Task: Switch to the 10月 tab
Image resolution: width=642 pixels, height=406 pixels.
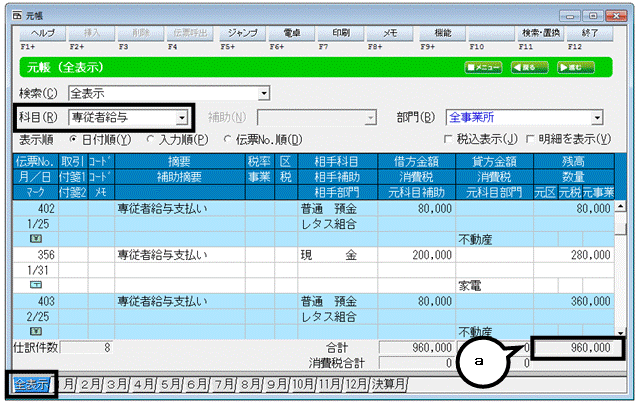Action: tap(303, 384)
